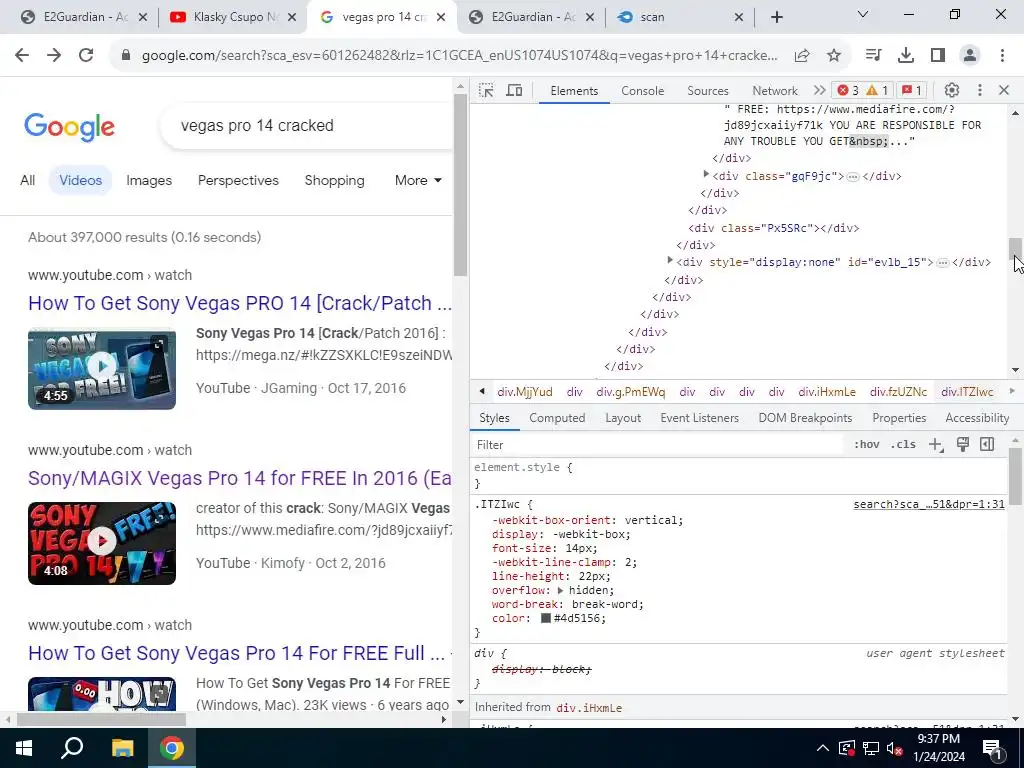Toggle computed styles sidebar icon
The width and height of the screenshot is (1024, 768).
pos(987,445)
